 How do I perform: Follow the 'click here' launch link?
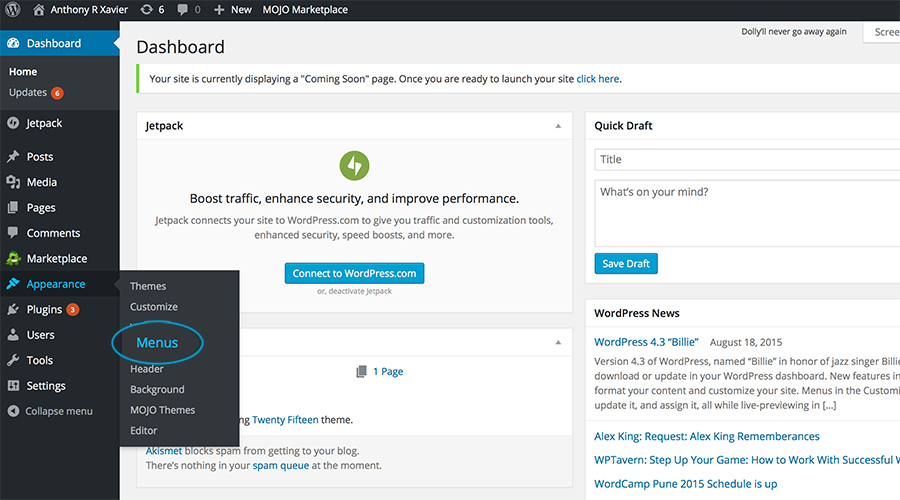(598, 79)
